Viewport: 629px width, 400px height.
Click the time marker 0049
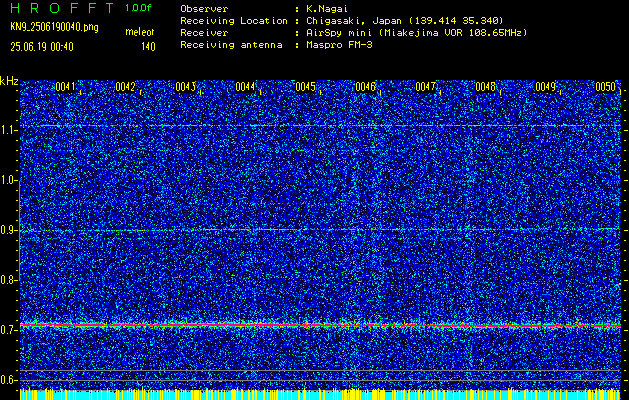pyautogui.click(x=545, y=87)
